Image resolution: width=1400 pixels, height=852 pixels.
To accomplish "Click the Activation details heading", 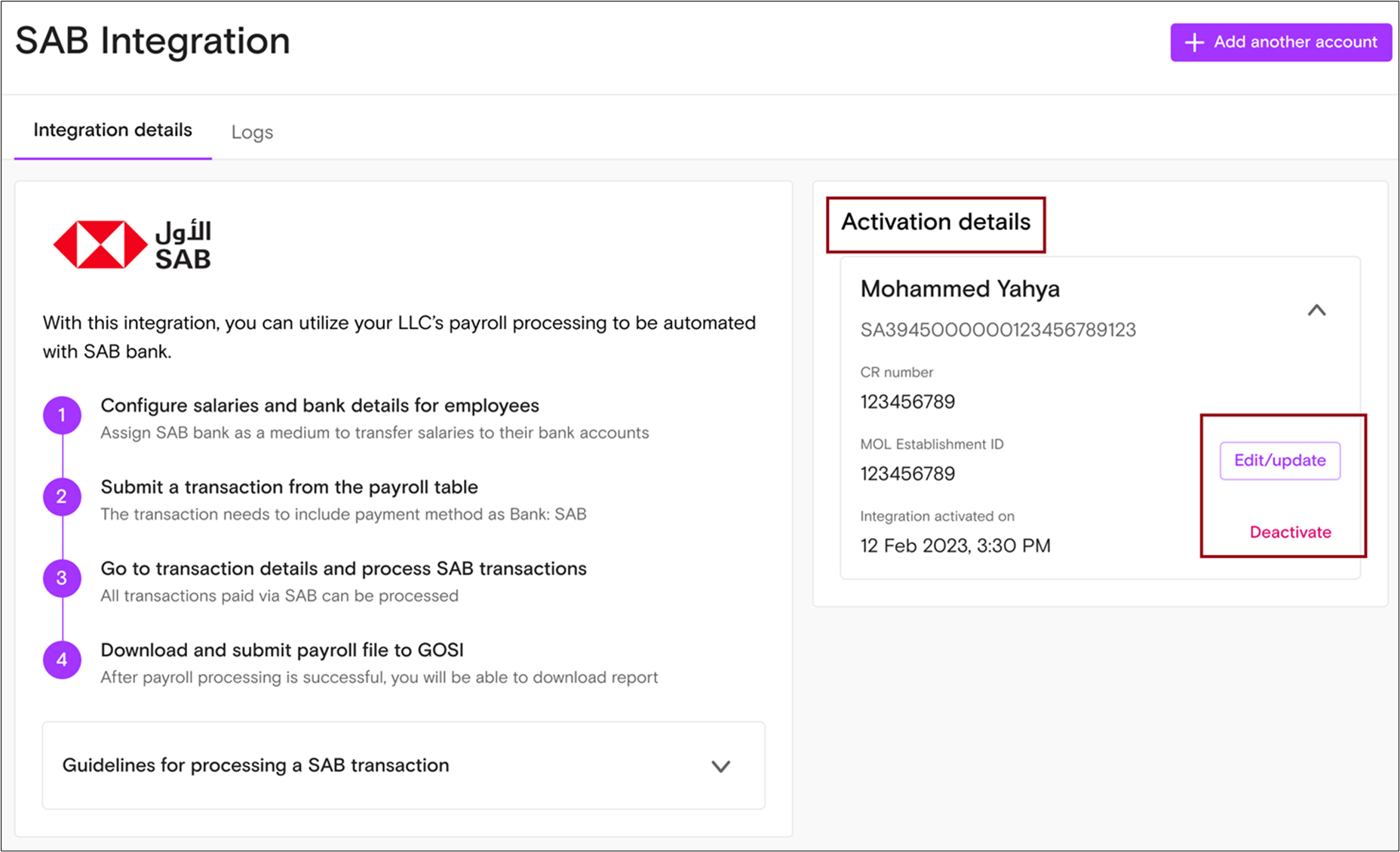I will tap(935, 222).
